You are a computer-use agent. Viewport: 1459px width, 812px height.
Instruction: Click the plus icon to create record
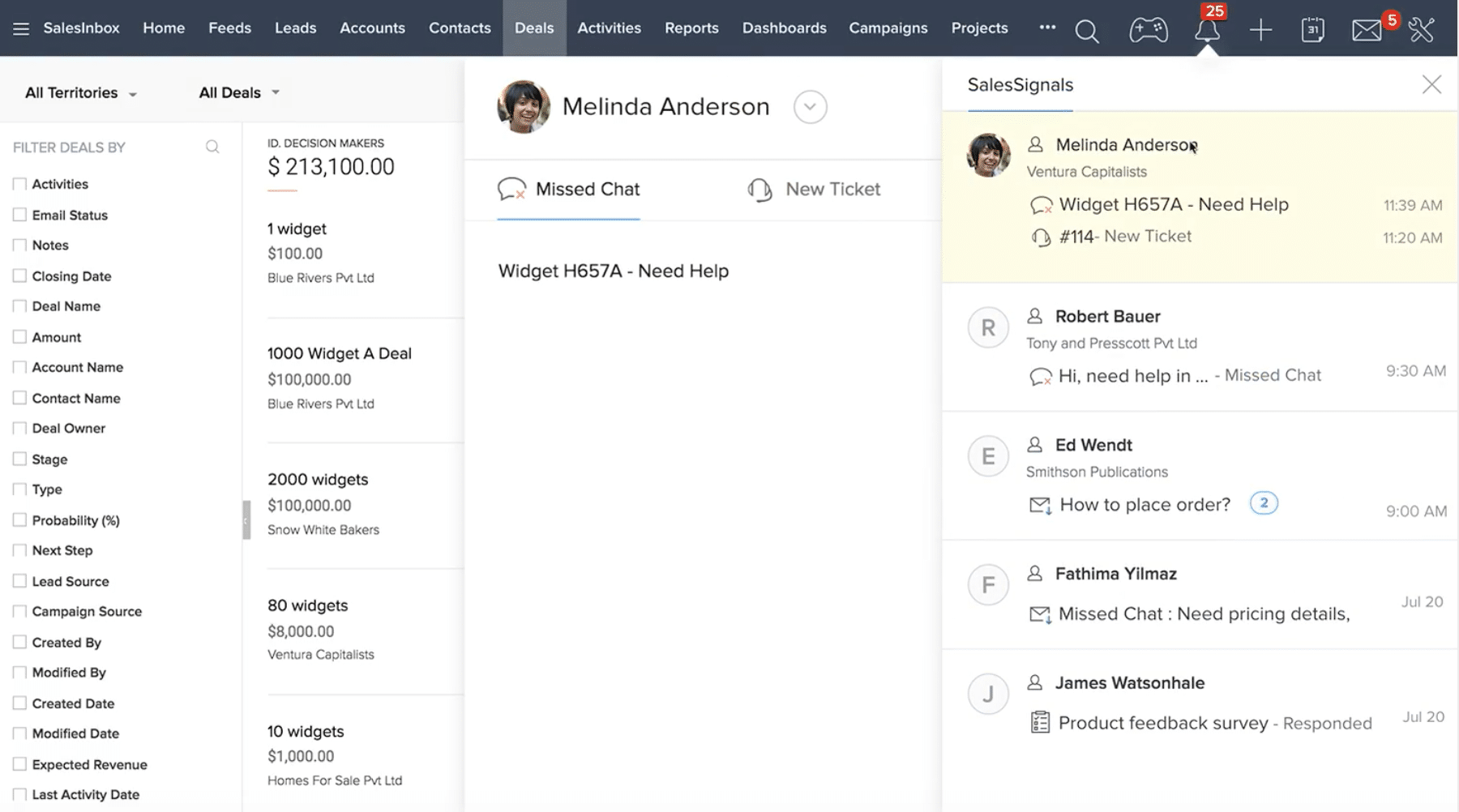pos(1260,31)
